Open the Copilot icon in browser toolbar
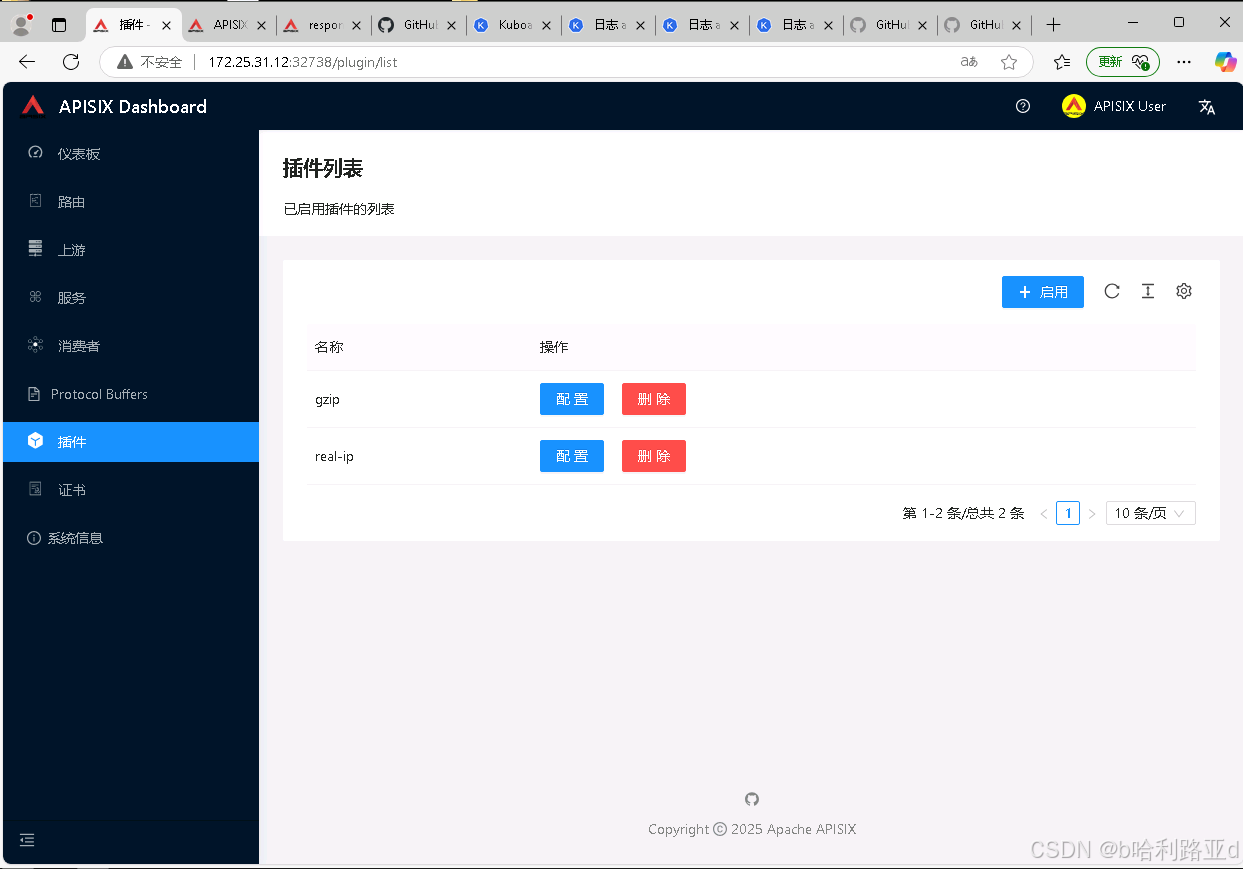Image resolution: width=1243 pixels, height=869 pixels. click(1225, 62)
